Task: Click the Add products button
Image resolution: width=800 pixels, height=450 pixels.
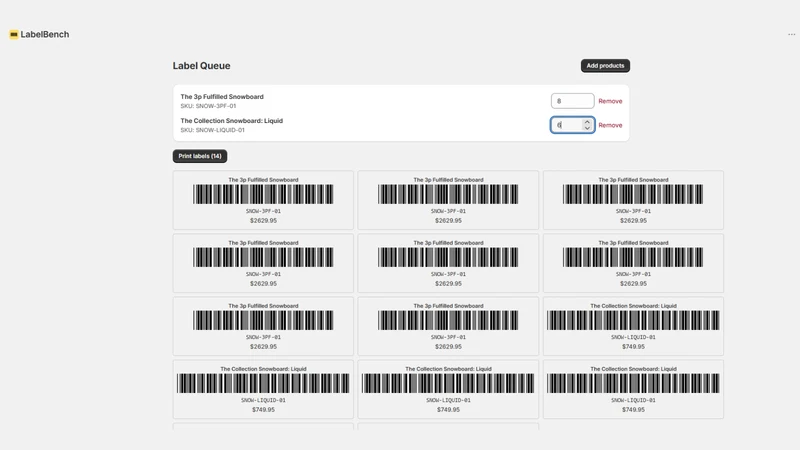Action: point(605,66)
